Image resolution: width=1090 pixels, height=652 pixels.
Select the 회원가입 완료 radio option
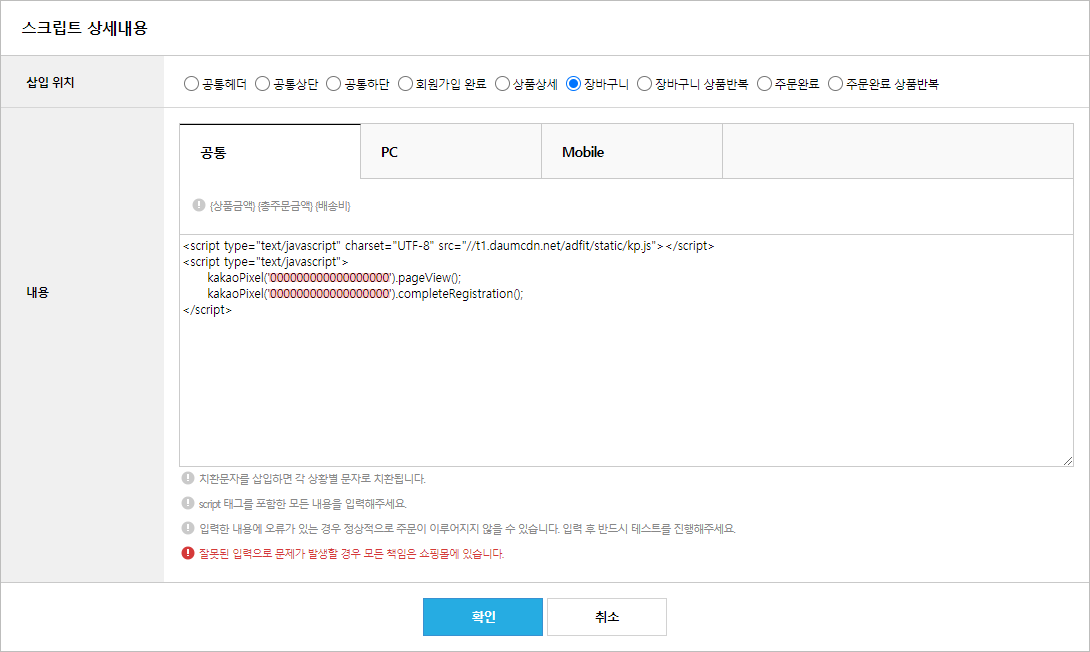(405, 84)
